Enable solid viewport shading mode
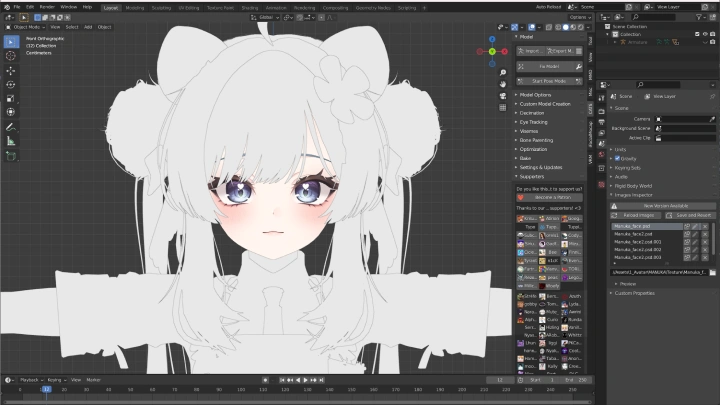The height and width of the screenshot is (405, 720). (566, 27)
